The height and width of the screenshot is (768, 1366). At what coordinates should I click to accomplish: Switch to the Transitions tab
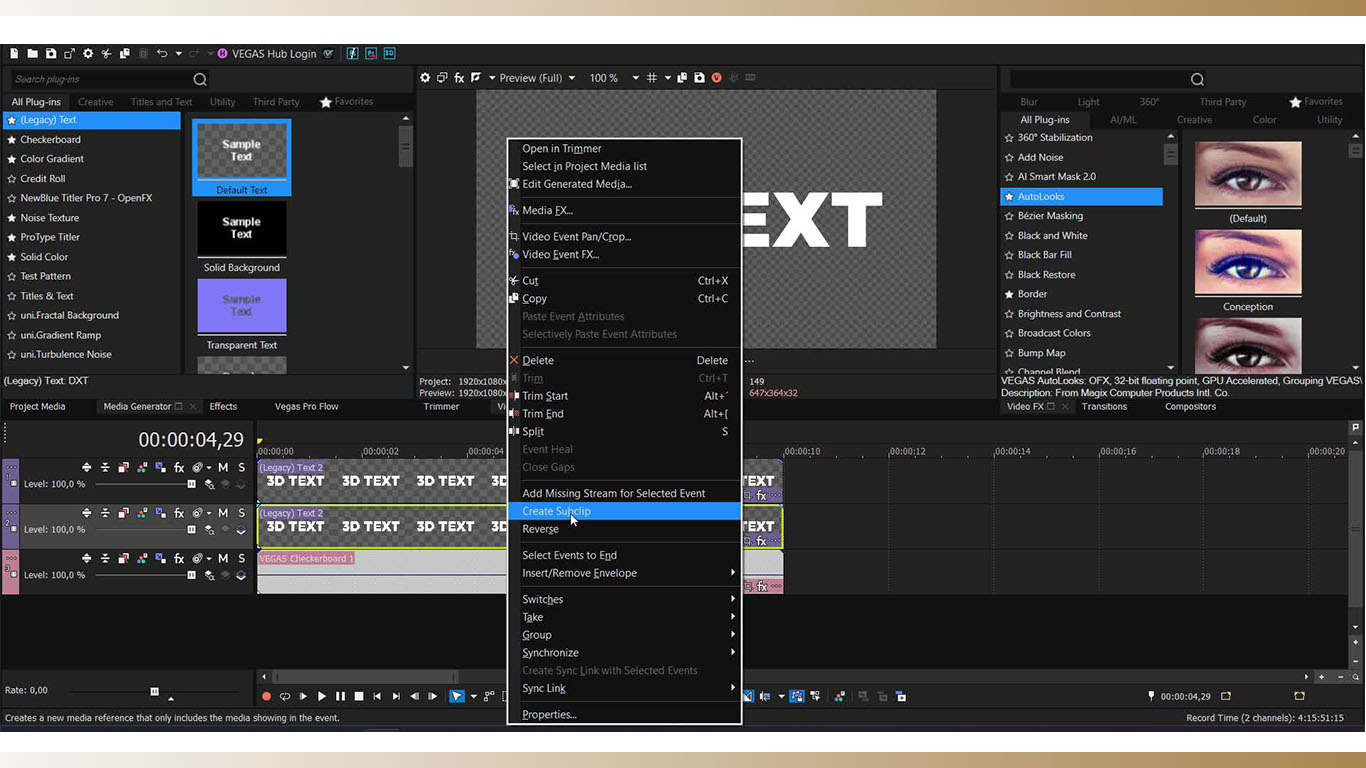1104,406
